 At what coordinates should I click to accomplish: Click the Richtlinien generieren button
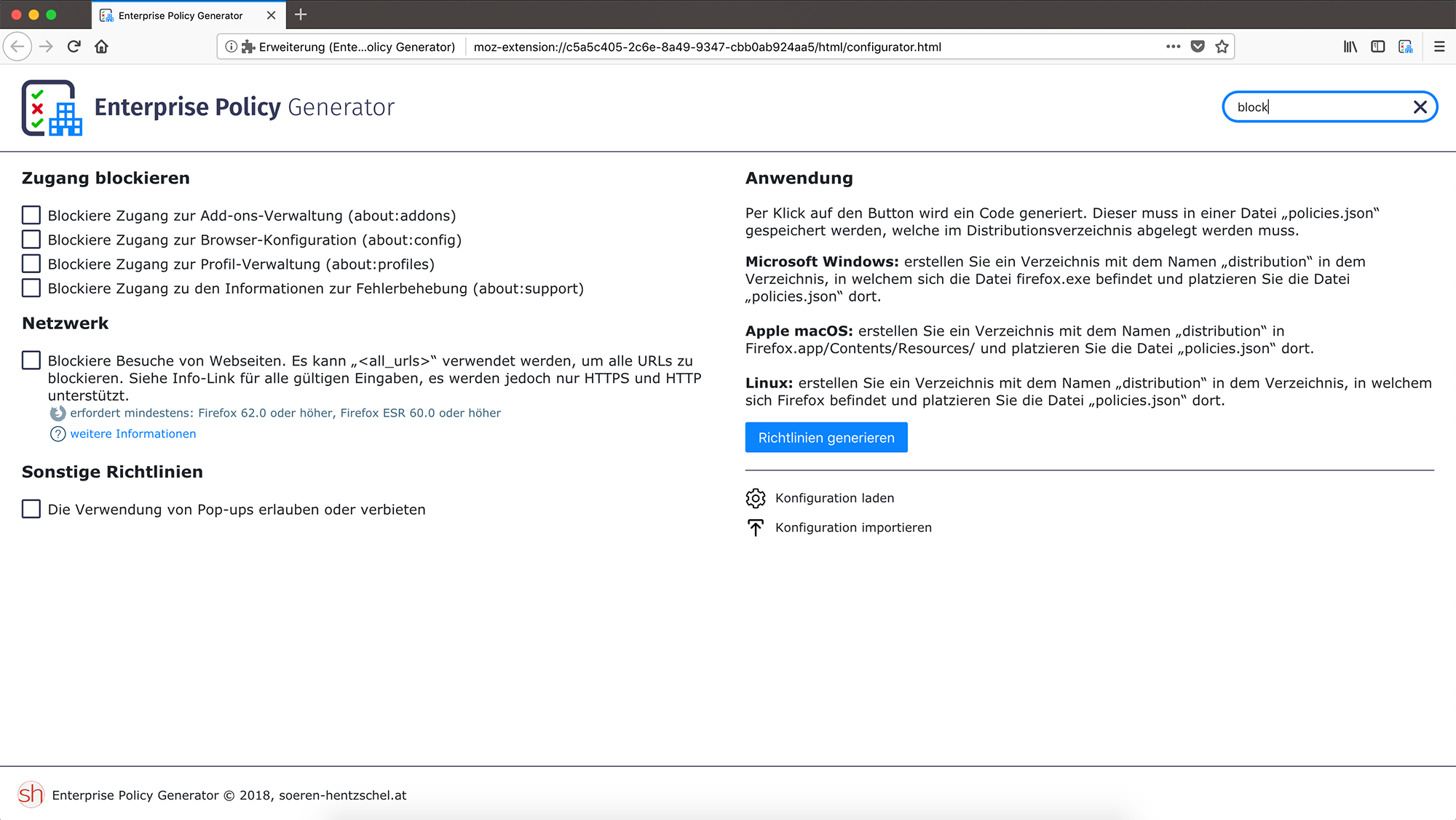tap(826, 438)
